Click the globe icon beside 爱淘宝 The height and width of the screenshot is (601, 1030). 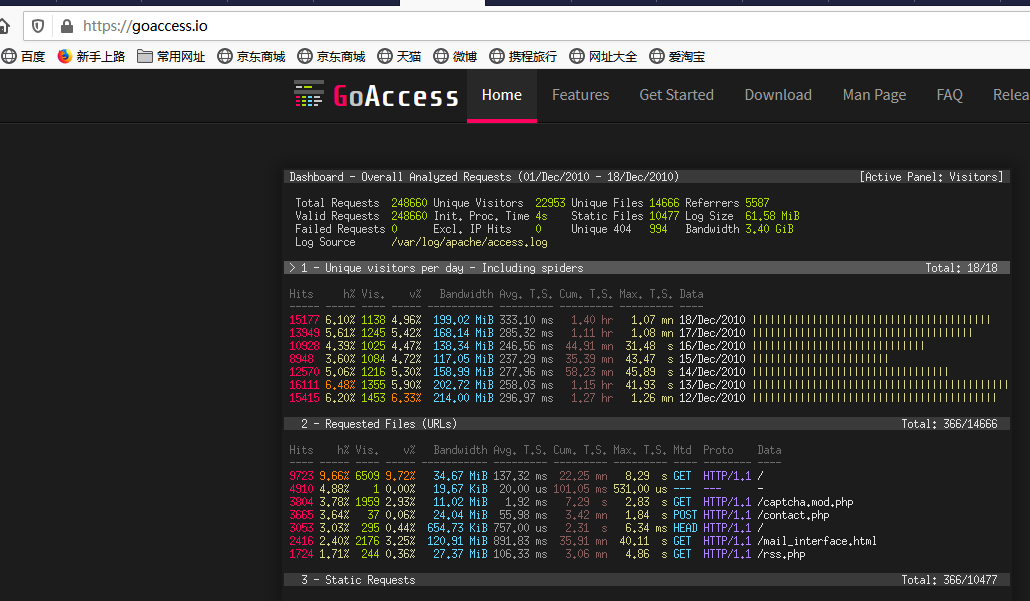click(x=656, y=57)
